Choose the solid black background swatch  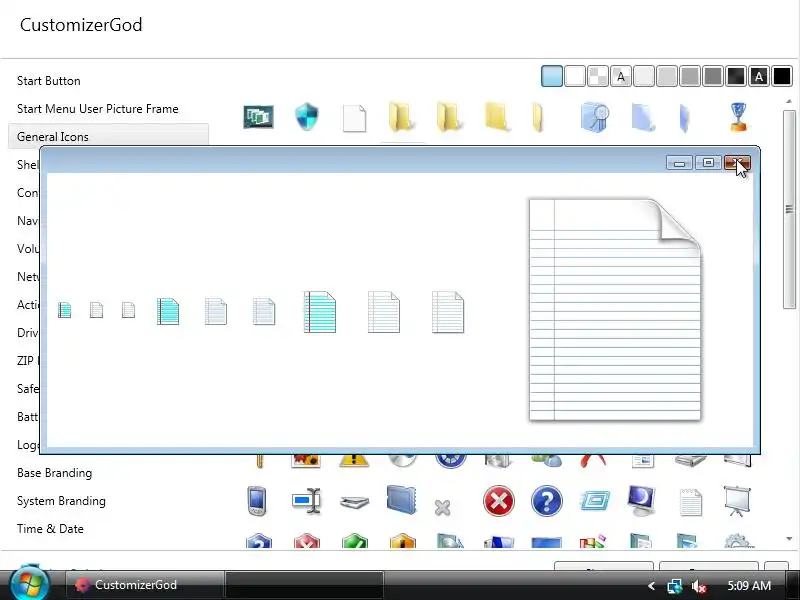click(x=782, y=77)
